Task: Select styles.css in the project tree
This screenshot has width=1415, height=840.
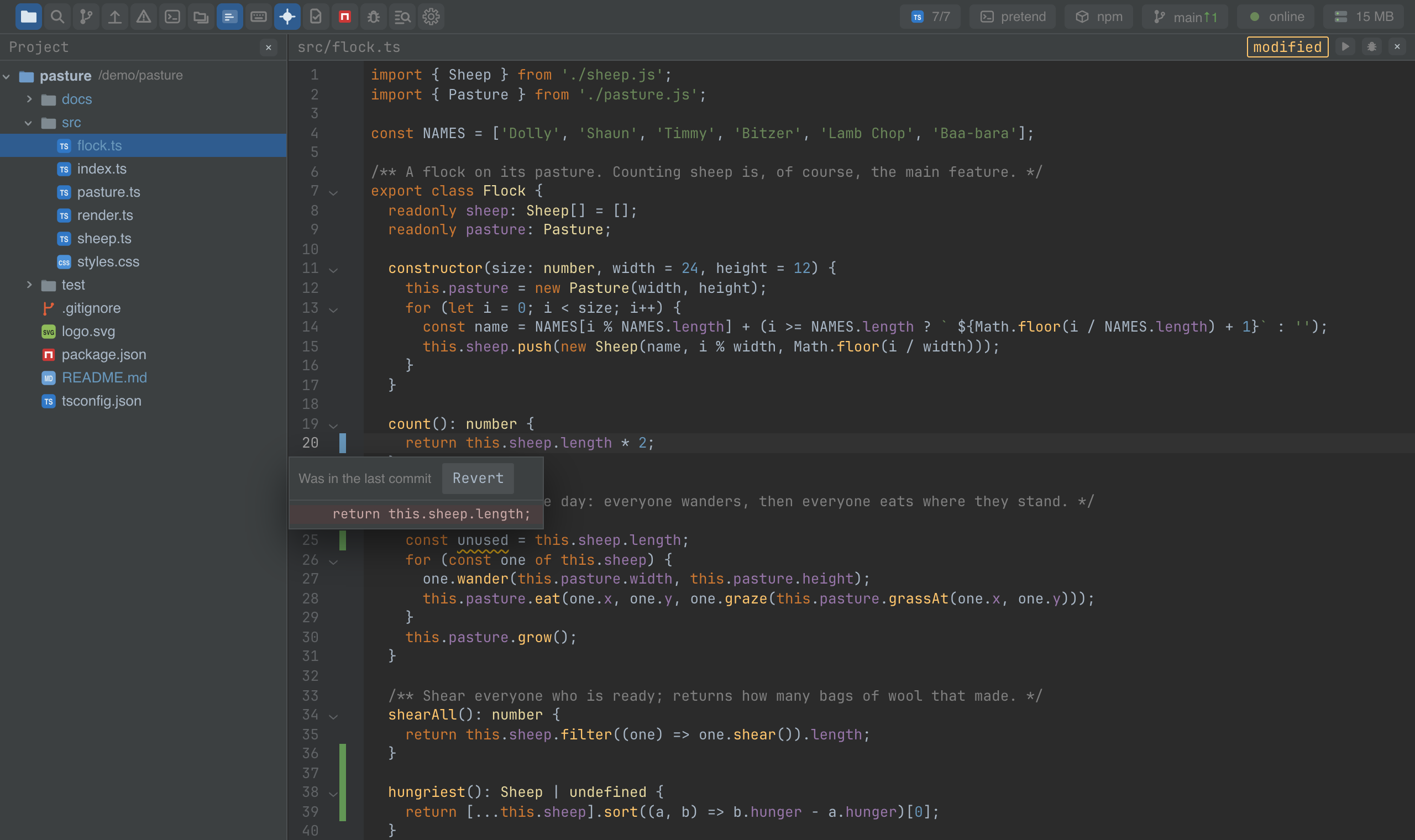Action: click(x=143, y=261)
